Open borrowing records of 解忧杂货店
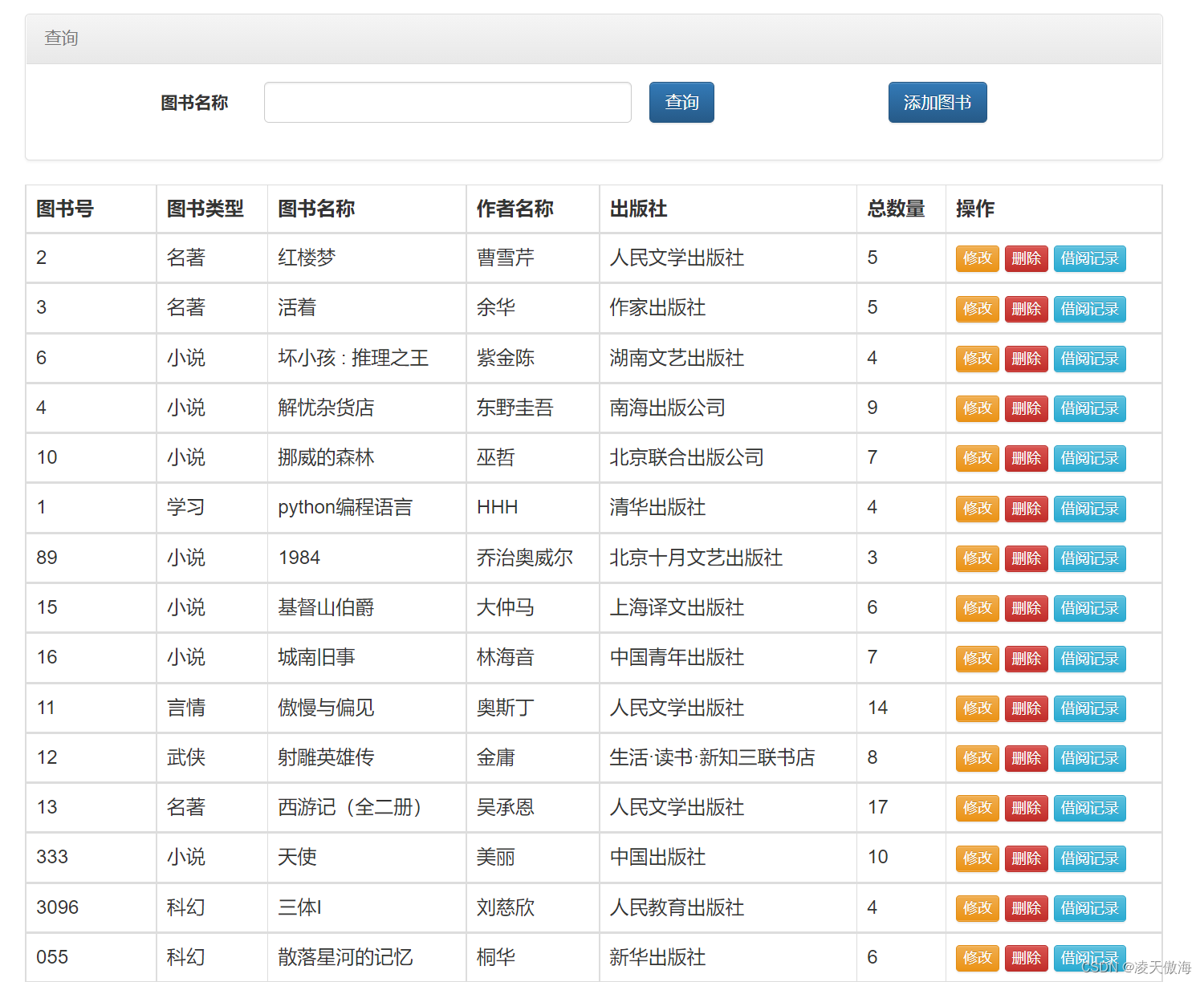 tap(1090, 408)
